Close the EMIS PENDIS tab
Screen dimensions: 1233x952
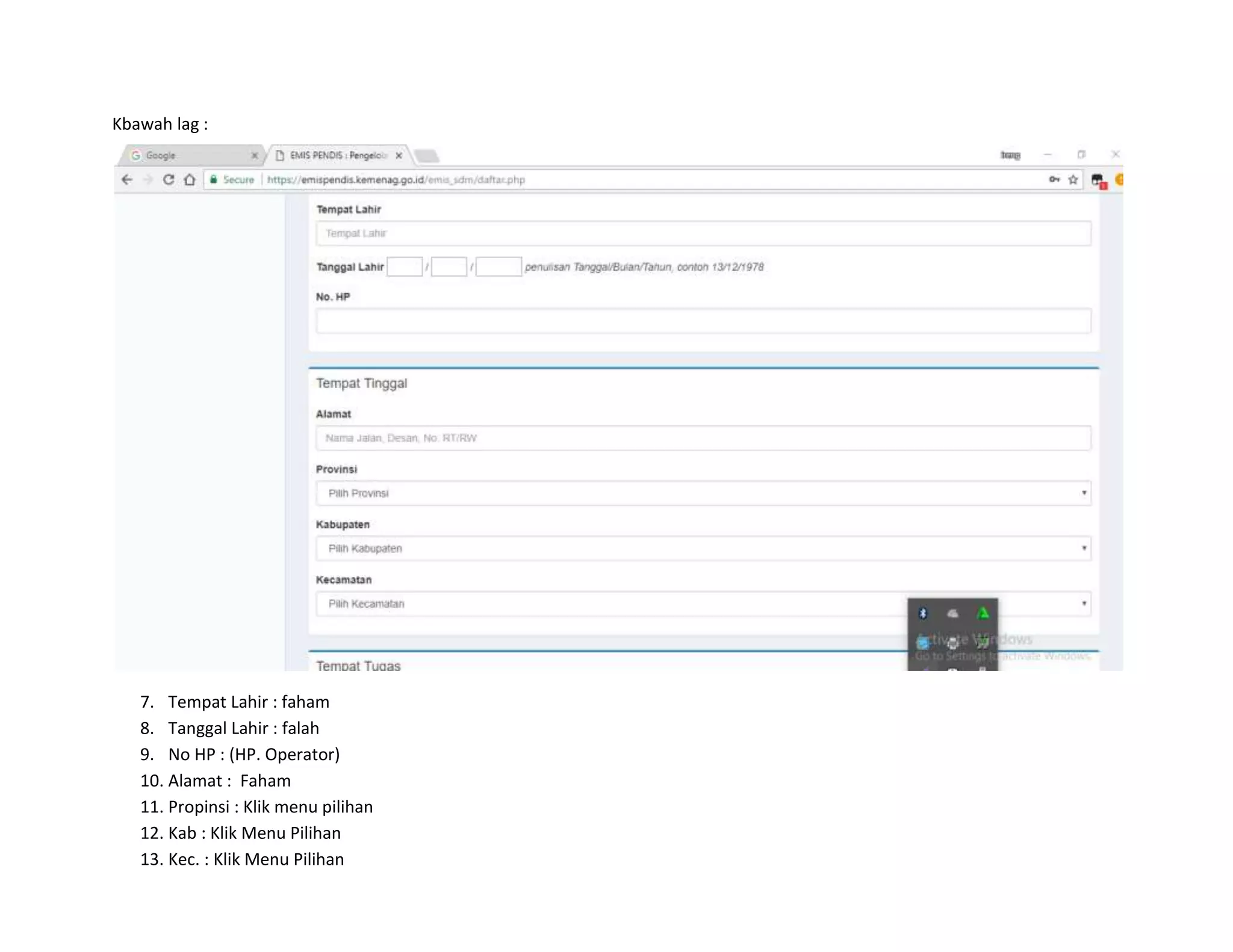point(399,155)
